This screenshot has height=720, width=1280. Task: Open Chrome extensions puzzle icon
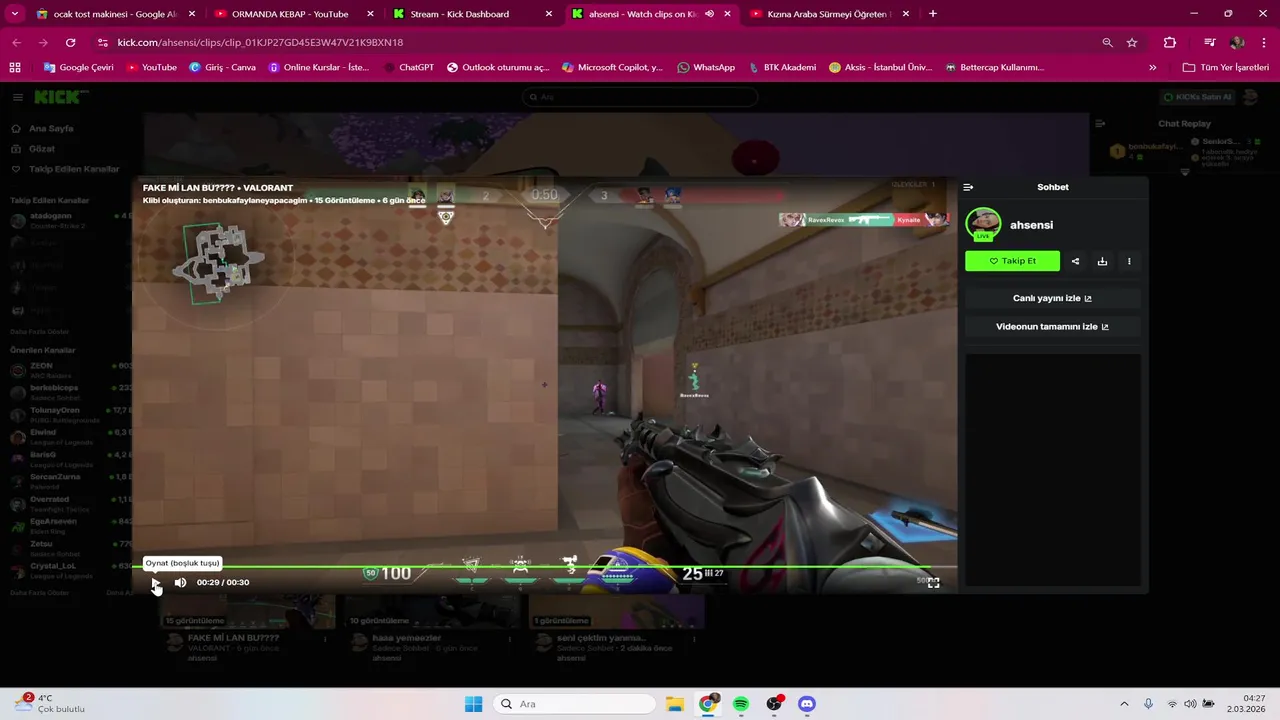tap(1170, 42)
